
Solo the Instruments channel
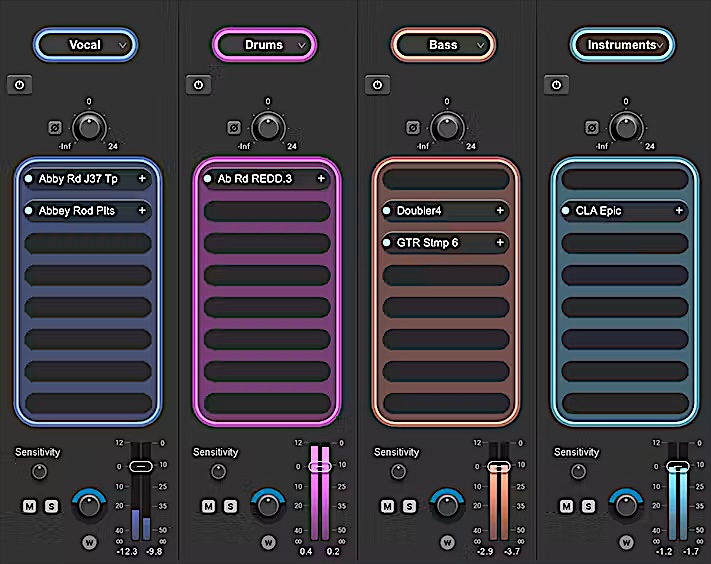click(588, 506)
